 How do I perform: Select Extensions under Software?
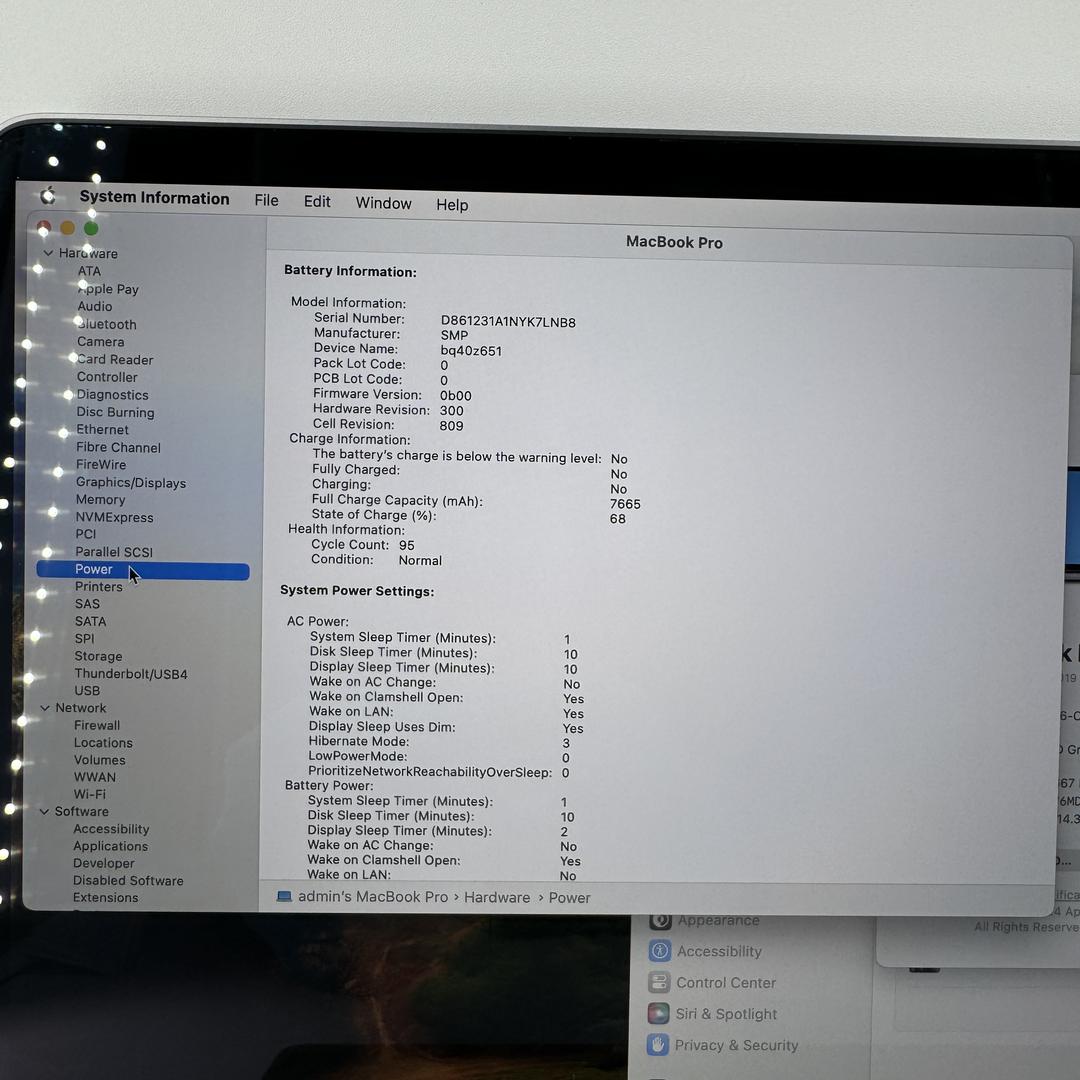[x=105, y=897]
